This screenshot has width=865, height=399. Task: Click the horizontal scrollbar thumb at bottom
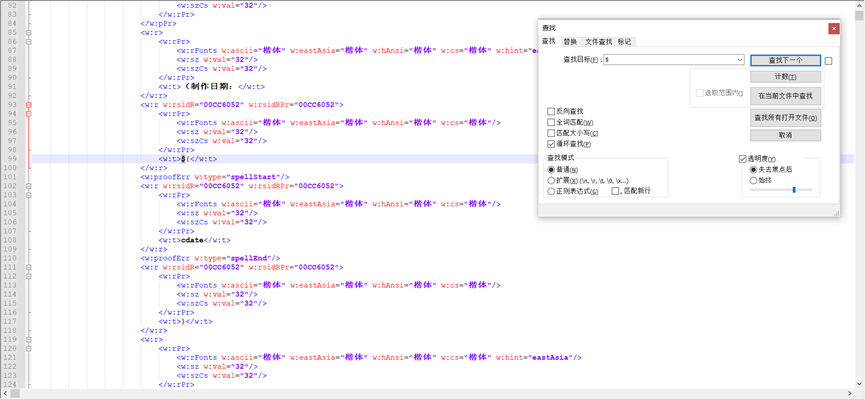pyautogui.click(x=15, y=394)
